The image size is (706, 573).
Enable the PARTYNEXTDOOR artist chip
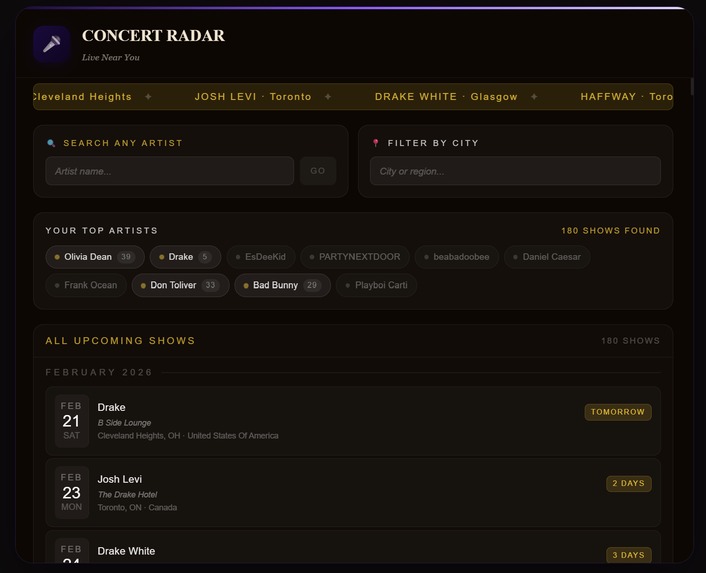(355, 257)
